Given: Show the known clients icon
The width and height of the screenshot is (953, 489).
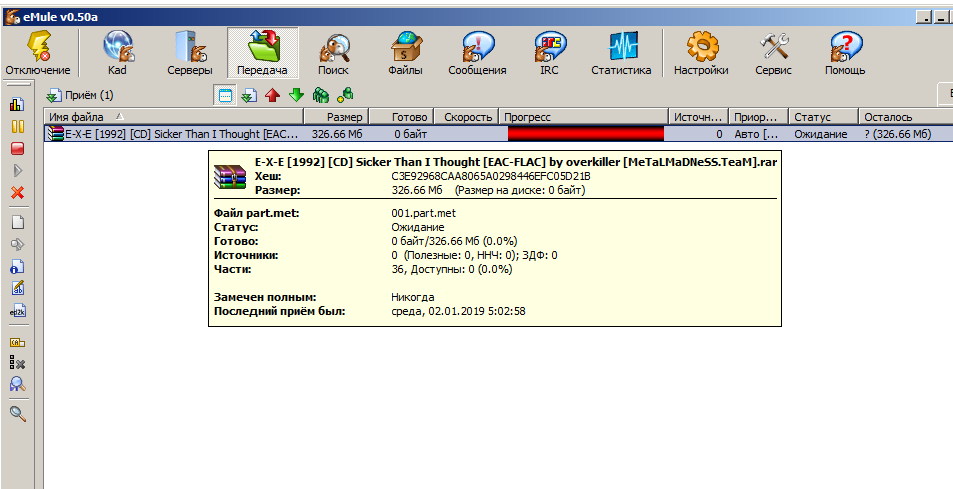Looking at the screenshot, I should point(345,95).
